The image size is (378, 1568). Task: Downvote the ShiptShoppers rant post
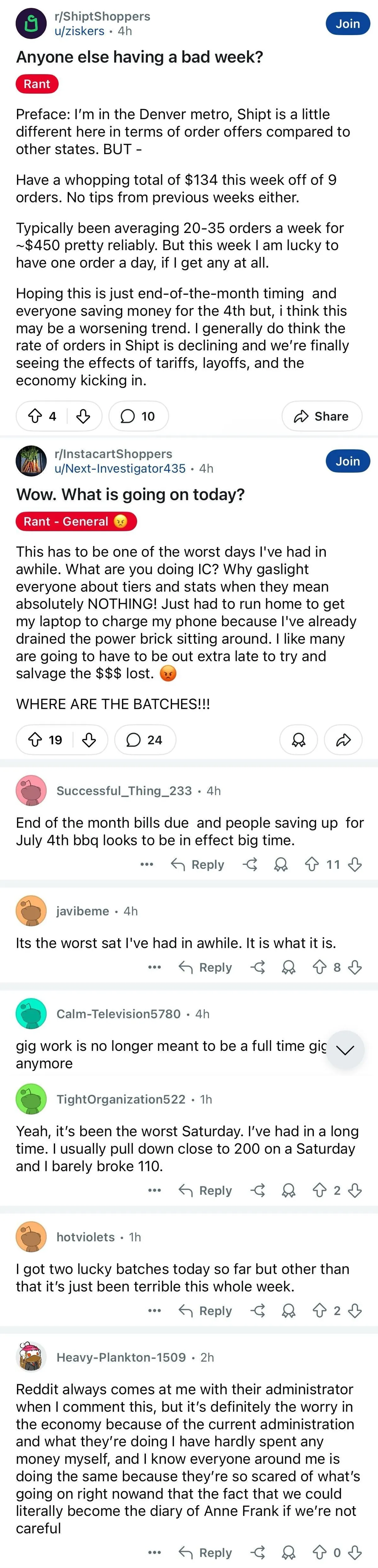point(83,416)
